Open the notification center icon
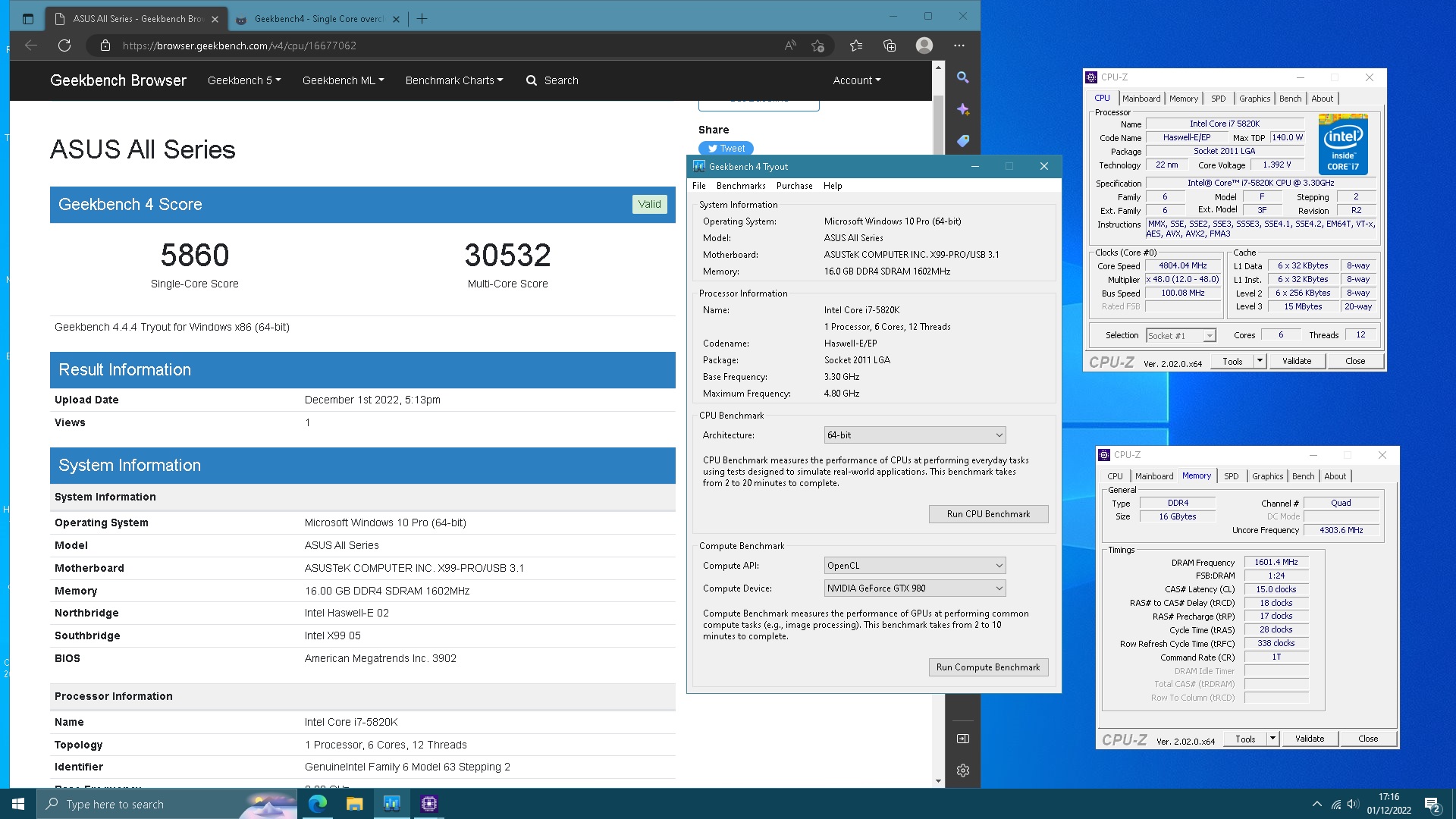Viewport: 1456px width, 819px height. (x=1432, y=805)
